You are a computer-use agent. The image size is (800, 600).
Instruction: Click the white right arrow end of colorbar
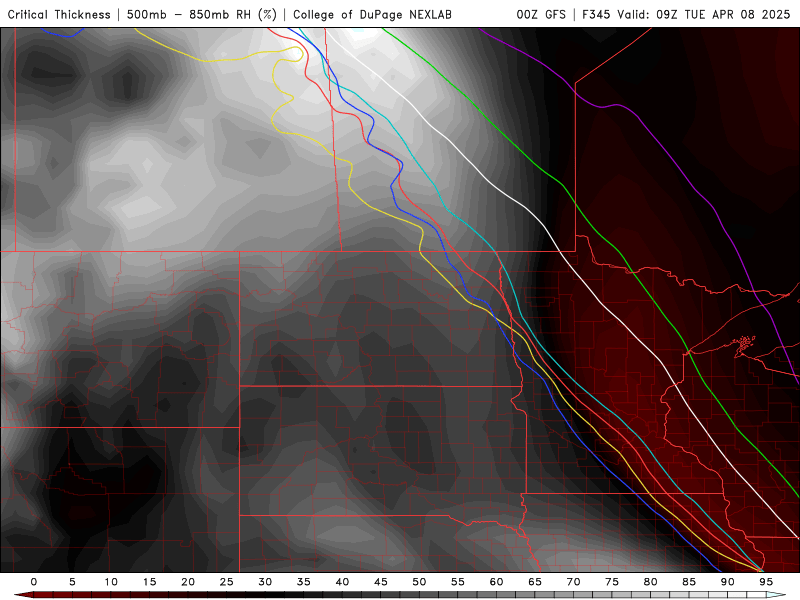[776, 595]
